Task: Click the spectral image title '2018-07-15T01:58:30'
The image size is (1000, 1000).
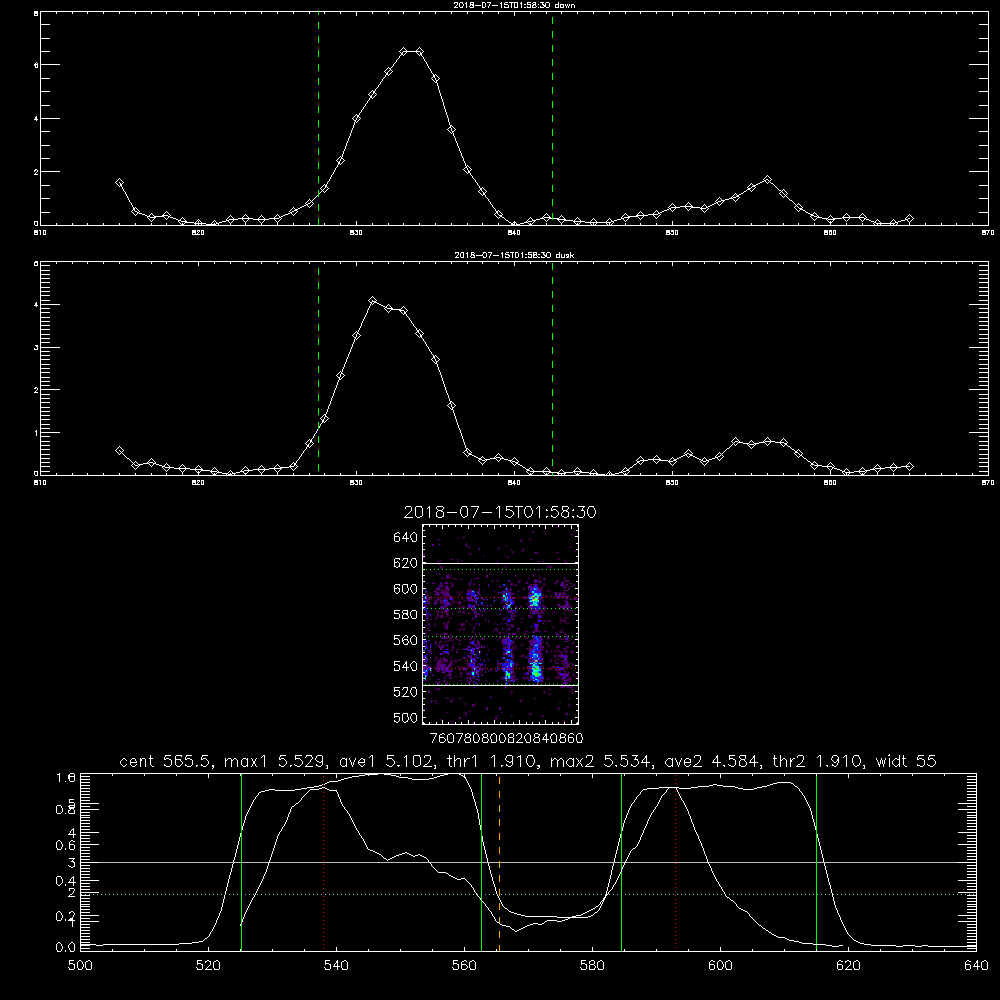Action: coord(500,512)
